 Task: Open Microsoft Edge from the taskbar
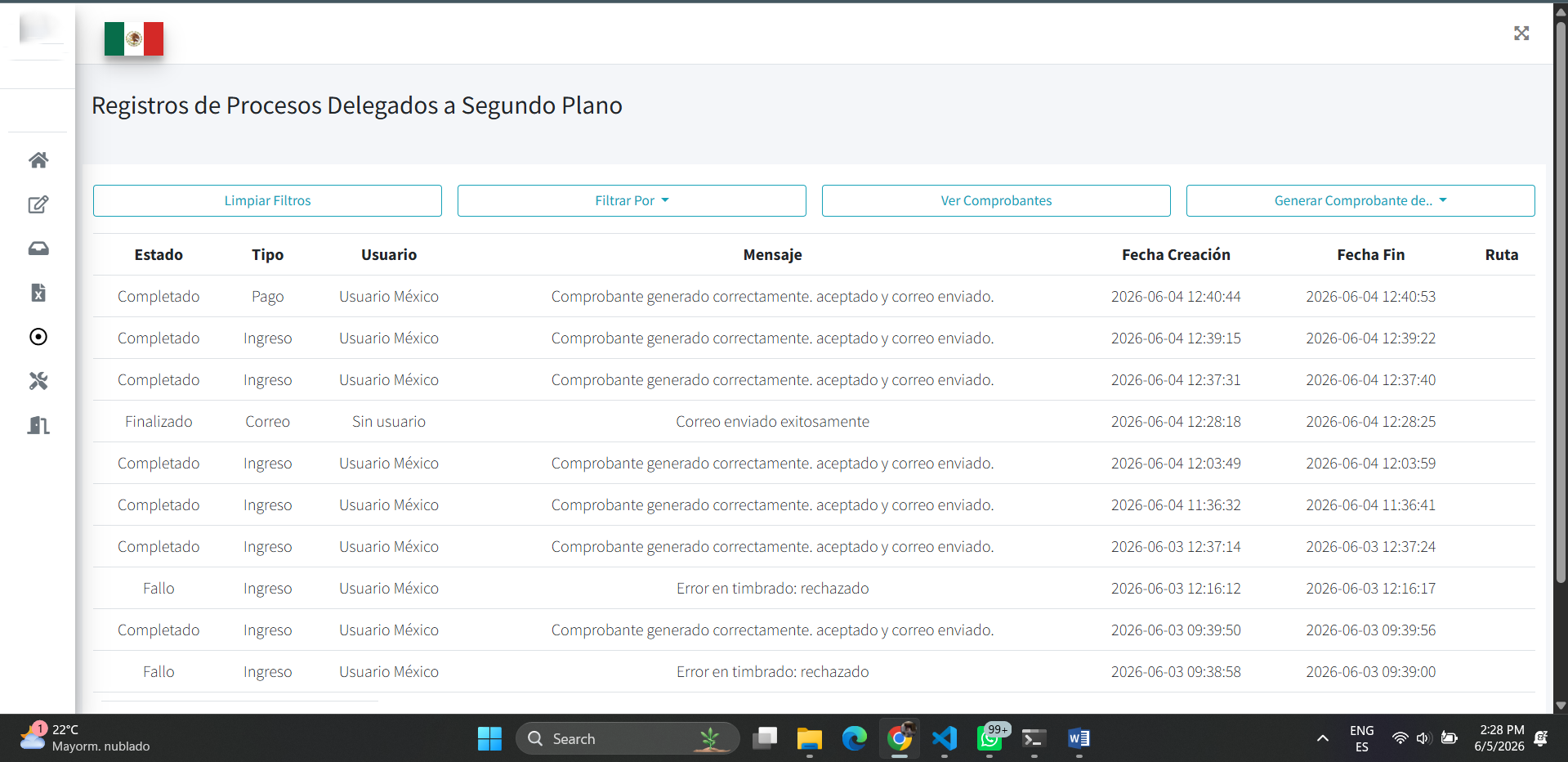pos(855,738)
